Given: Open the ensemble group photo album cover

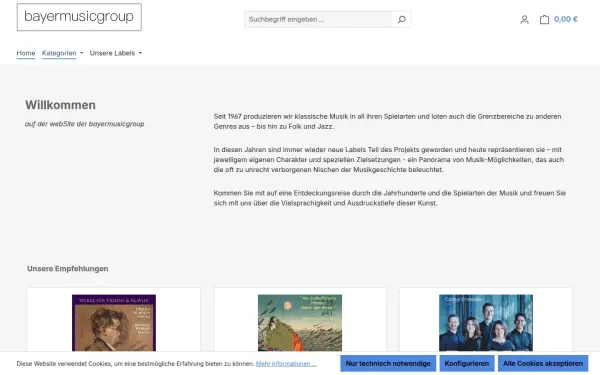Looking at the screenshot, I should (x=486, y=323).
